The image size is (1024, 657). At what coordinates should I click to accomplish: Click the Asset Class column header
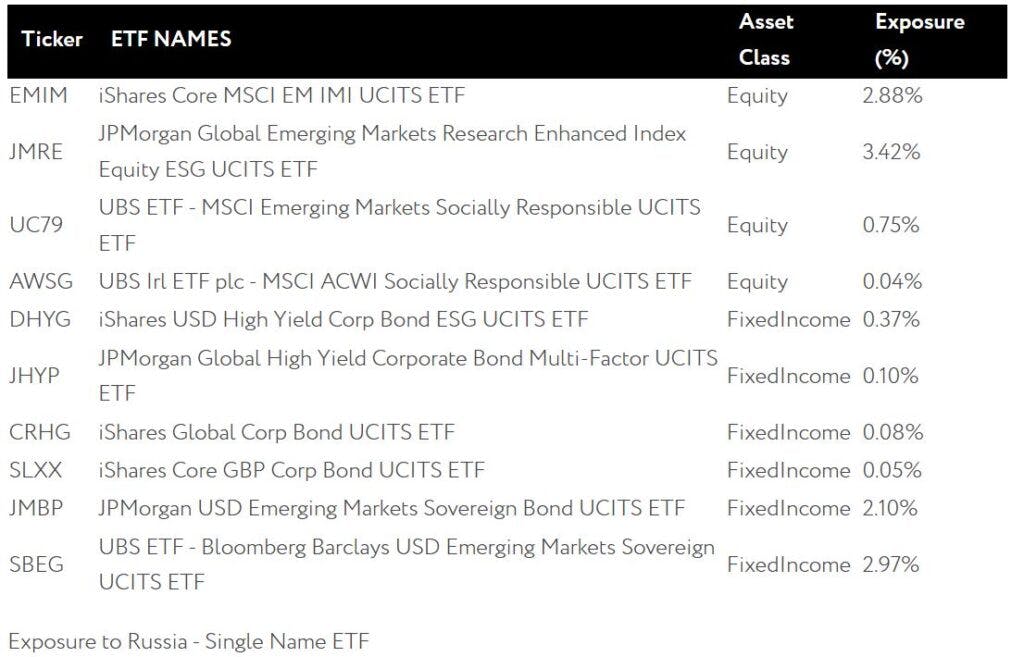(x=765, y=39)
